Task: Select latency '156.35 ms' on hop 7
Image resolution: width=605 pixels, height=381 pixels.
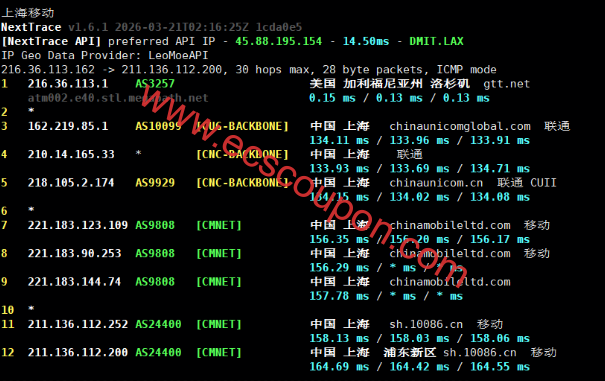Action: point(339,239)
